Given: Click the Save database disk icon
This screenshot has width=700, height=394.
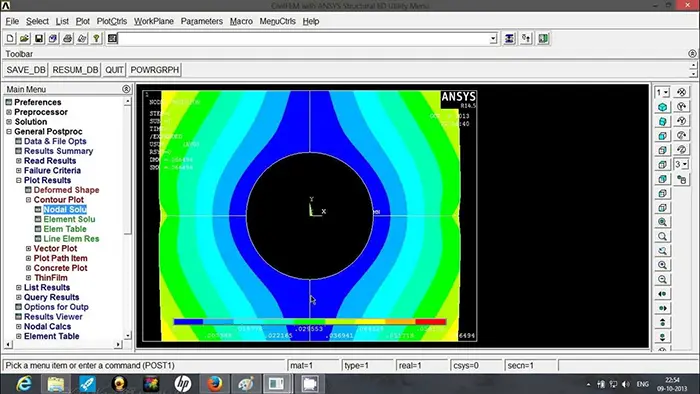Looking at the screenshot, I should (x=39, y=39).
